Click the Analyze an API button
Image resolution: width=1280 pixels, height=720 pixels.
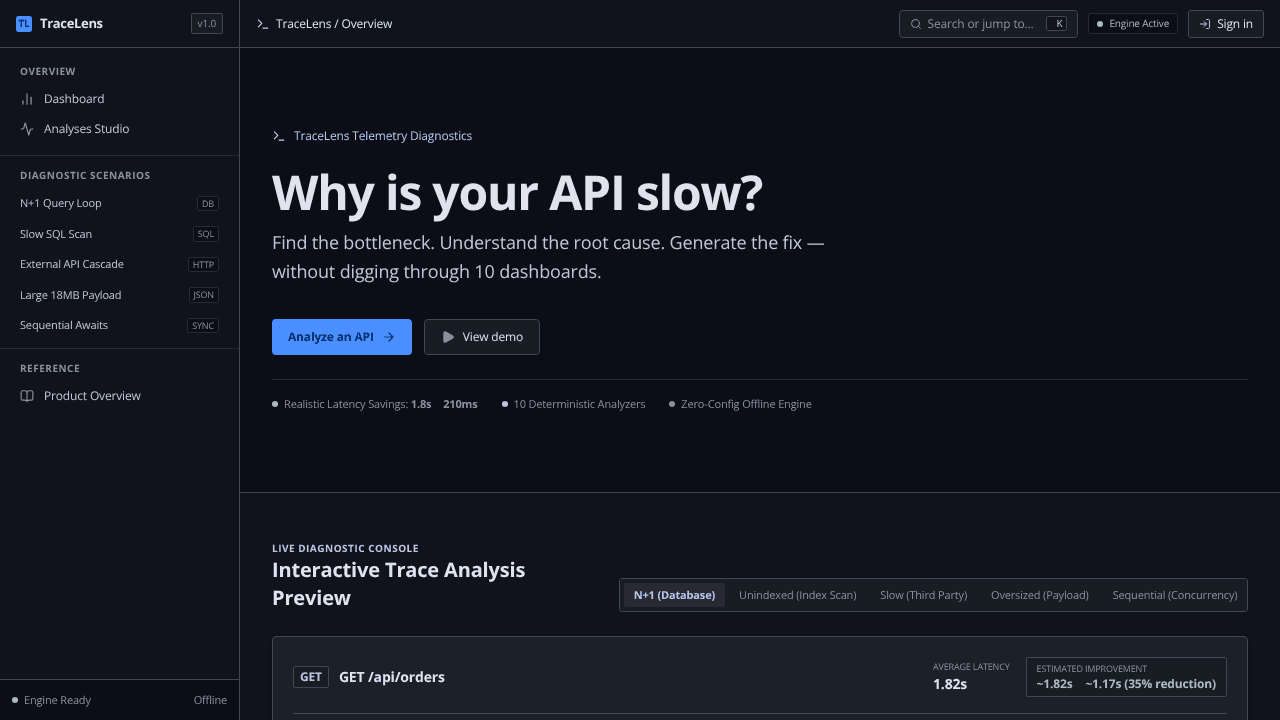tap(342, 337)
